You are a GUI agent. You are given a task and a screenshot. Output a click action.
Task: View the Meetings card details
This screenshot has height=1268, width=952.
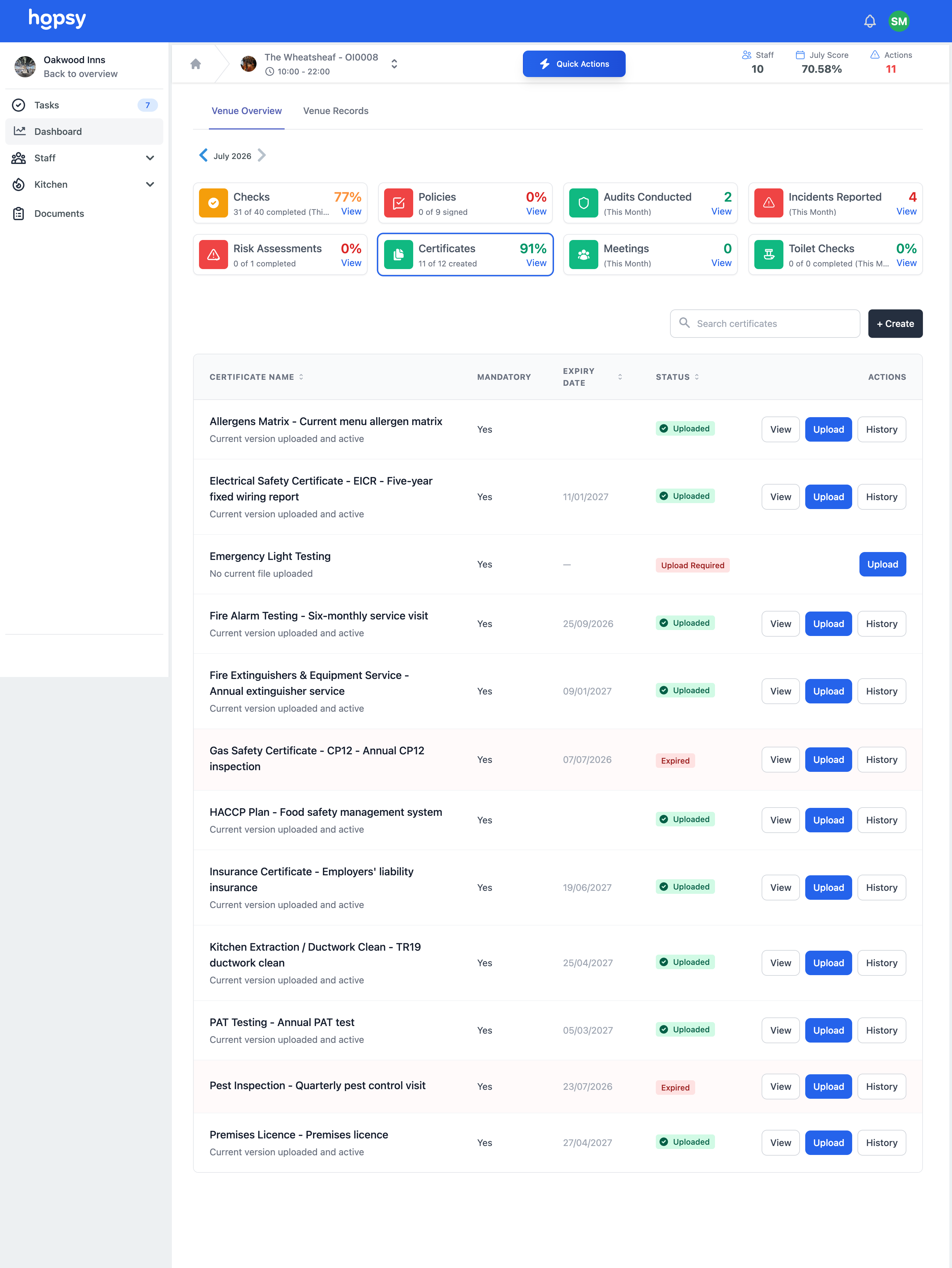pos(722,263)
